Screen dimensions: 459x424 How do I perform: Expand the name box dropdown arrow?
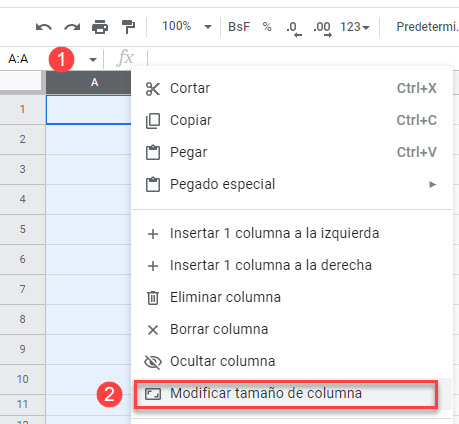tap(93, 60)
